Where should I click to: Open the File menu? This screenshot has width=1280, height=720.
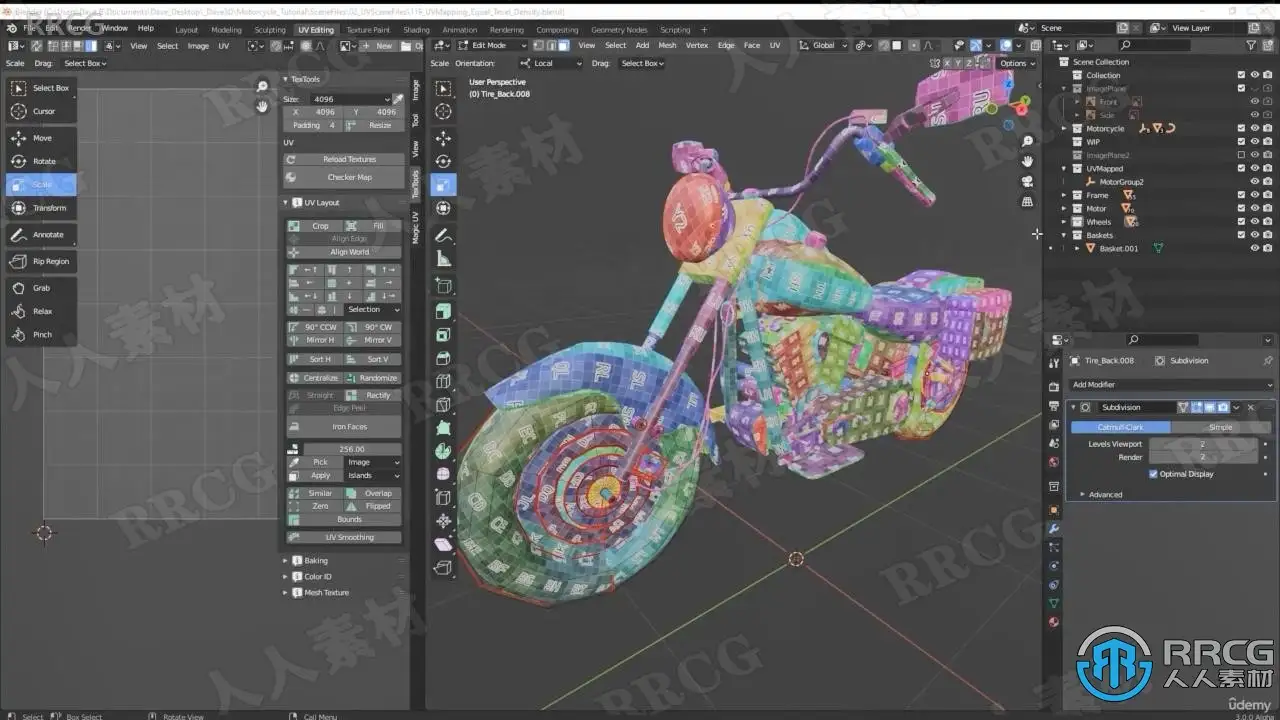coord(30,28)
